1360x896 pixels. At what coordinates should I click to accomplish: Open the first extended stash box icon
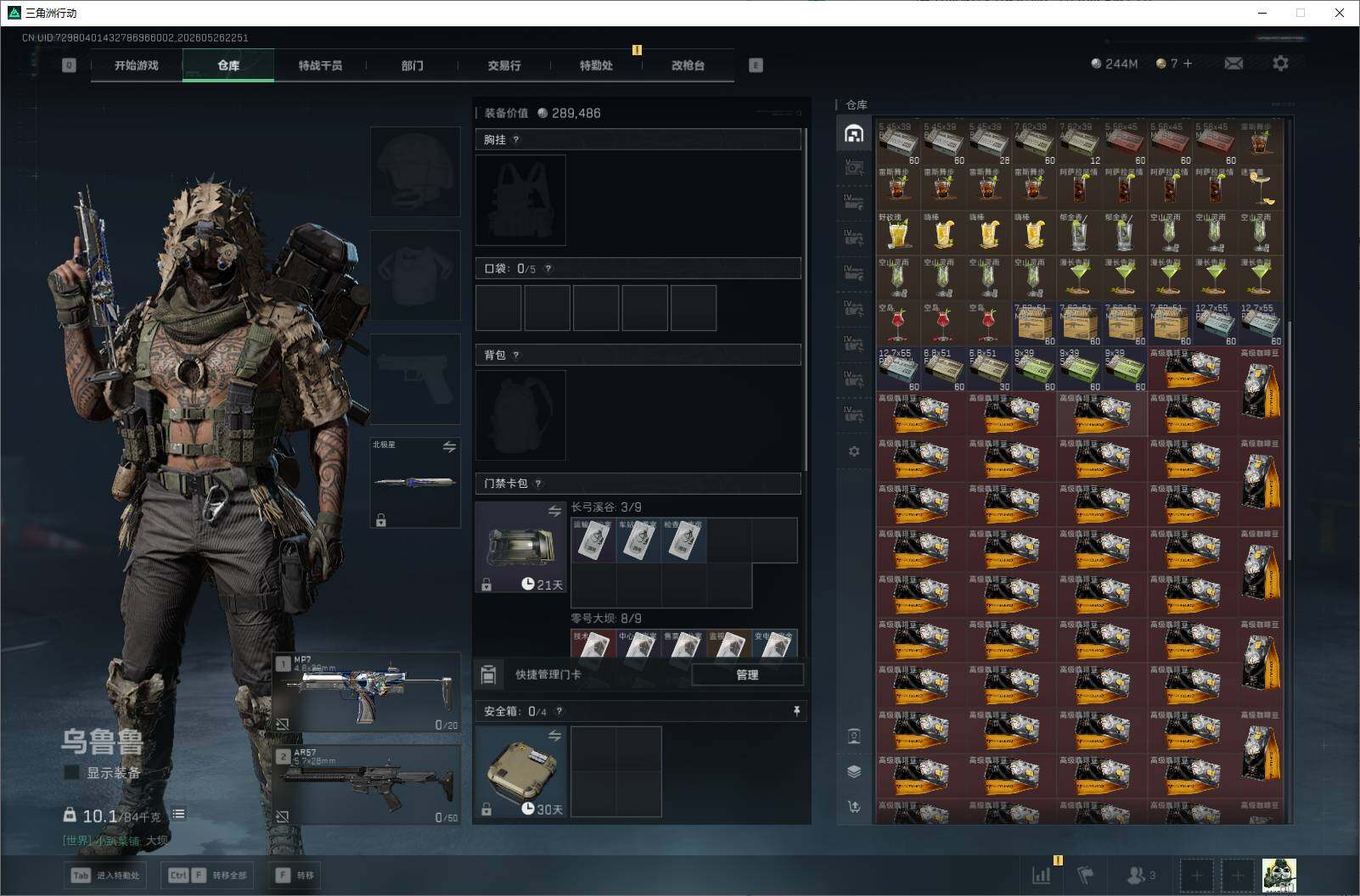(x=854, y=167)
